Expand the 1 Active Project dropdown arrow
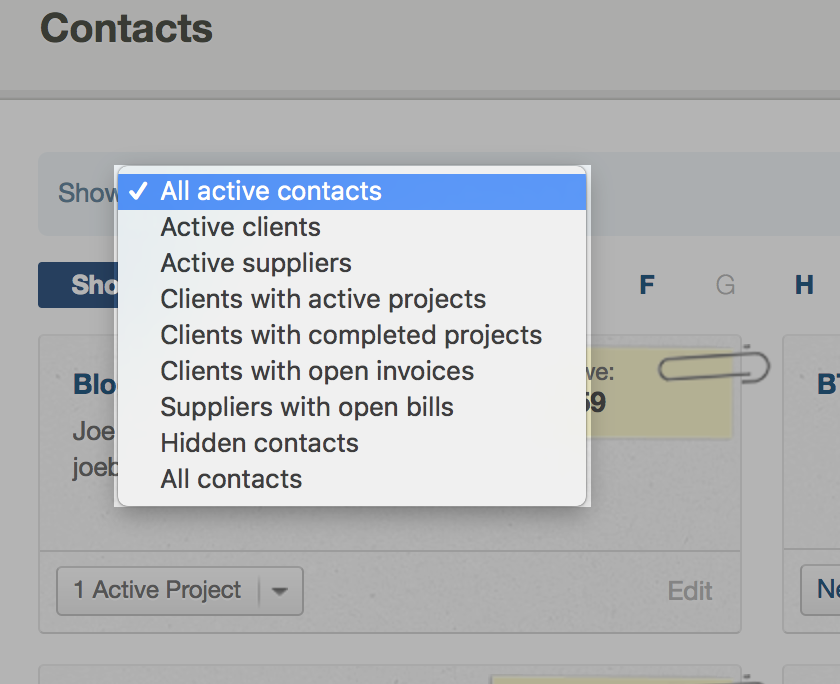Viewport: 840px width, 684px height. pyautogui.click(x=282, y=591)
